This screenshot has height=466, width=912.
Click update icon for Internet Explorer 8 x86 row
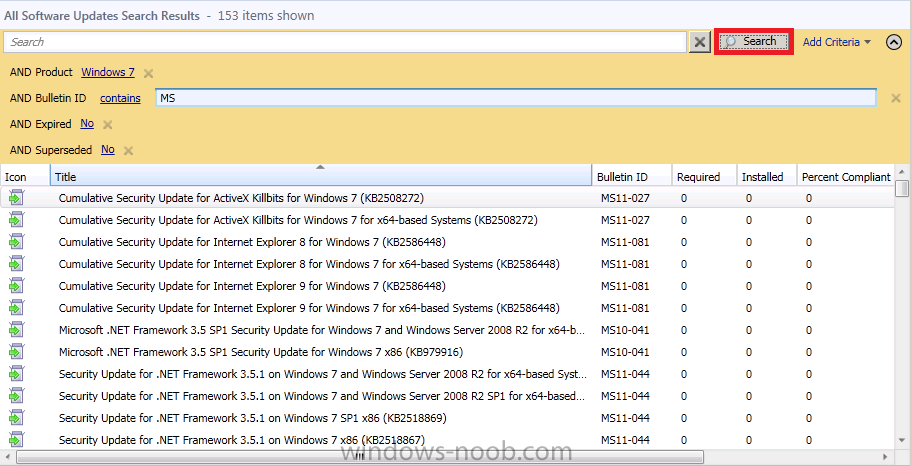(16, 242)
